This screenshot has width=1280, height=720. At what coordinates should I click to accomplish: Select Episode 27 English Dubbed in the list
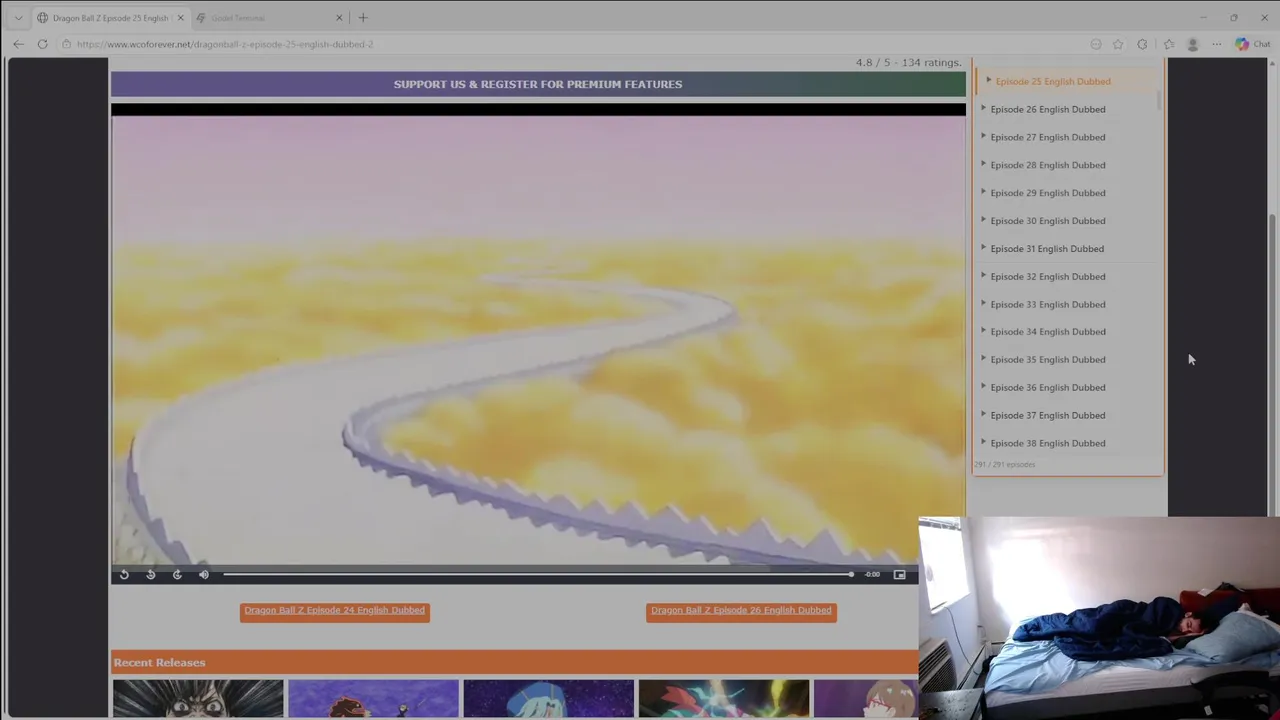pyautogui.click(x=1047, y=137)
